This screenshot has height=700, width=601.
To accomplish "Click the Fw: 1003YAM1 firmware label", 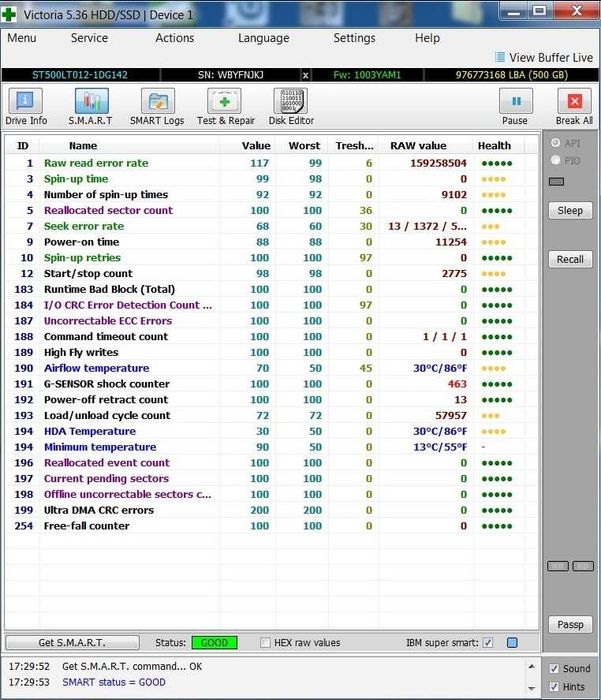I will tap(367, 75).
